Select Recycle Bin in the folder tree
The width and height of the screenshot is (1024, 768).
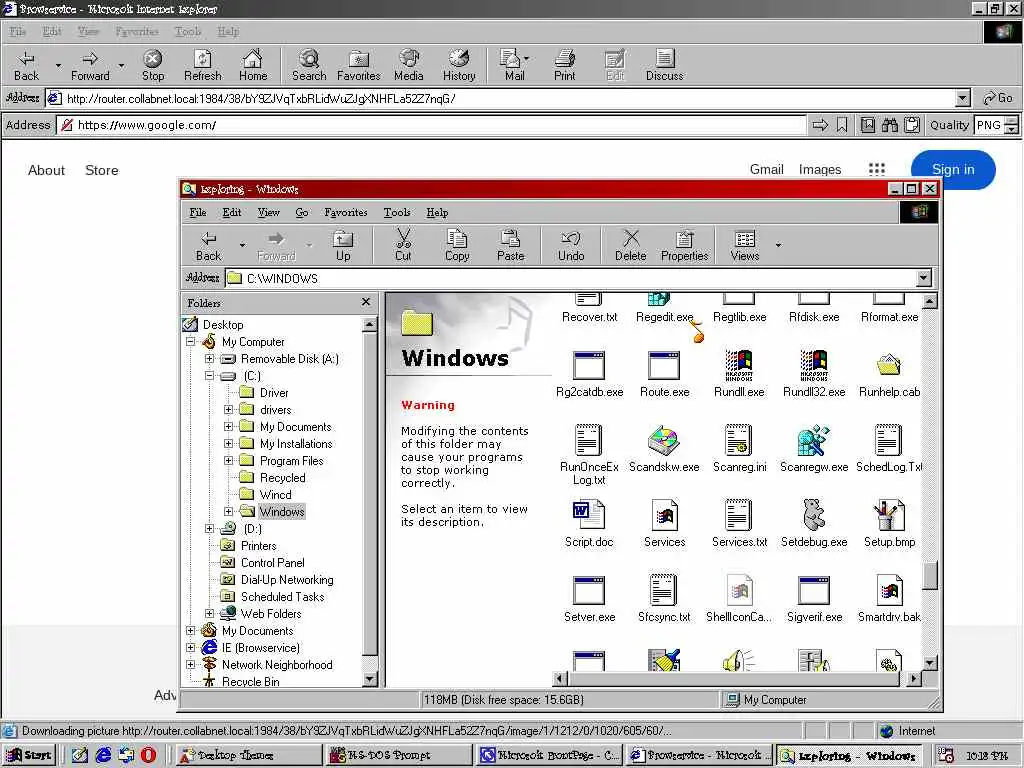coord(250,681)
